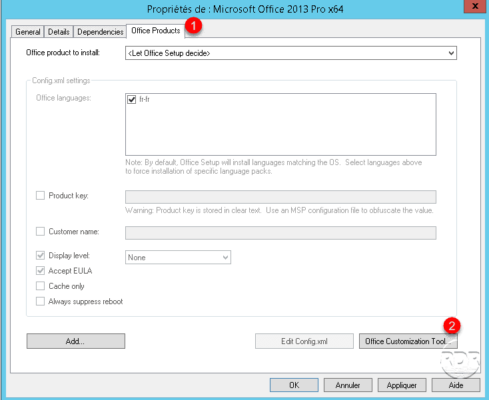Toggle the Display level checkbox
Screen dimensions: 489x400
40,255
